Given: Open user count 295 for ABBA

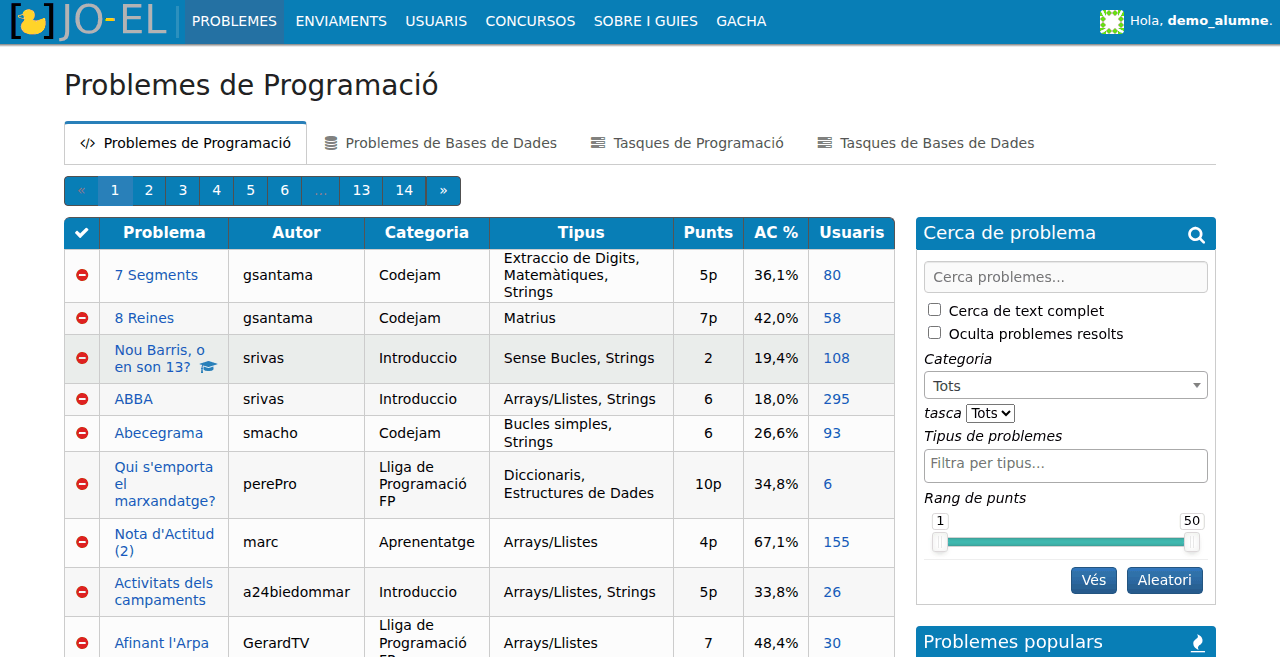Looking at the screenshot, I should point(836,399).
